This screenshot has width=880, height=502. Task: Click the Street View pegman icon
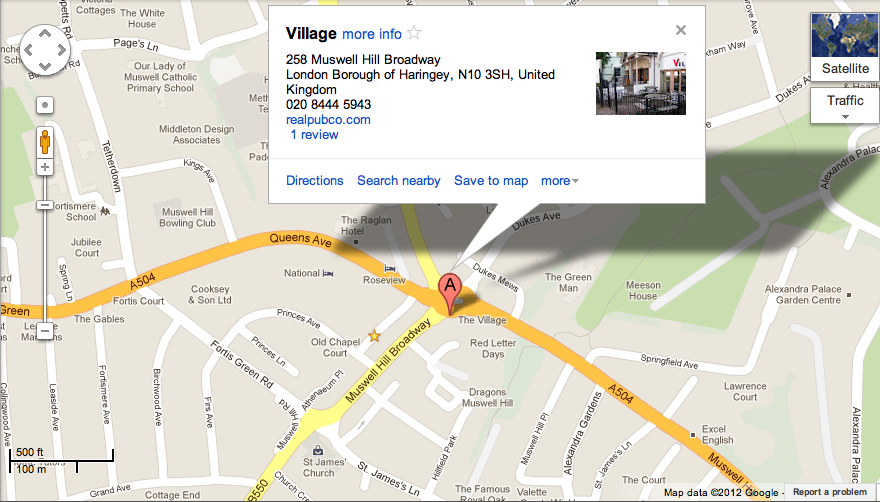point(45,142)
